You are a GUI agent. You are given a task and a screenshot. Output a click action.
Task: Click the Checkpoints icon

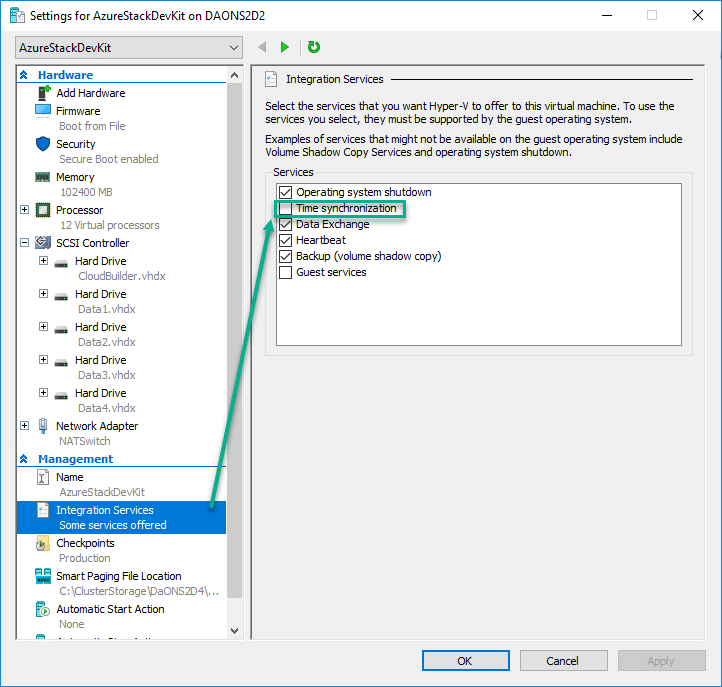(43, 543)
